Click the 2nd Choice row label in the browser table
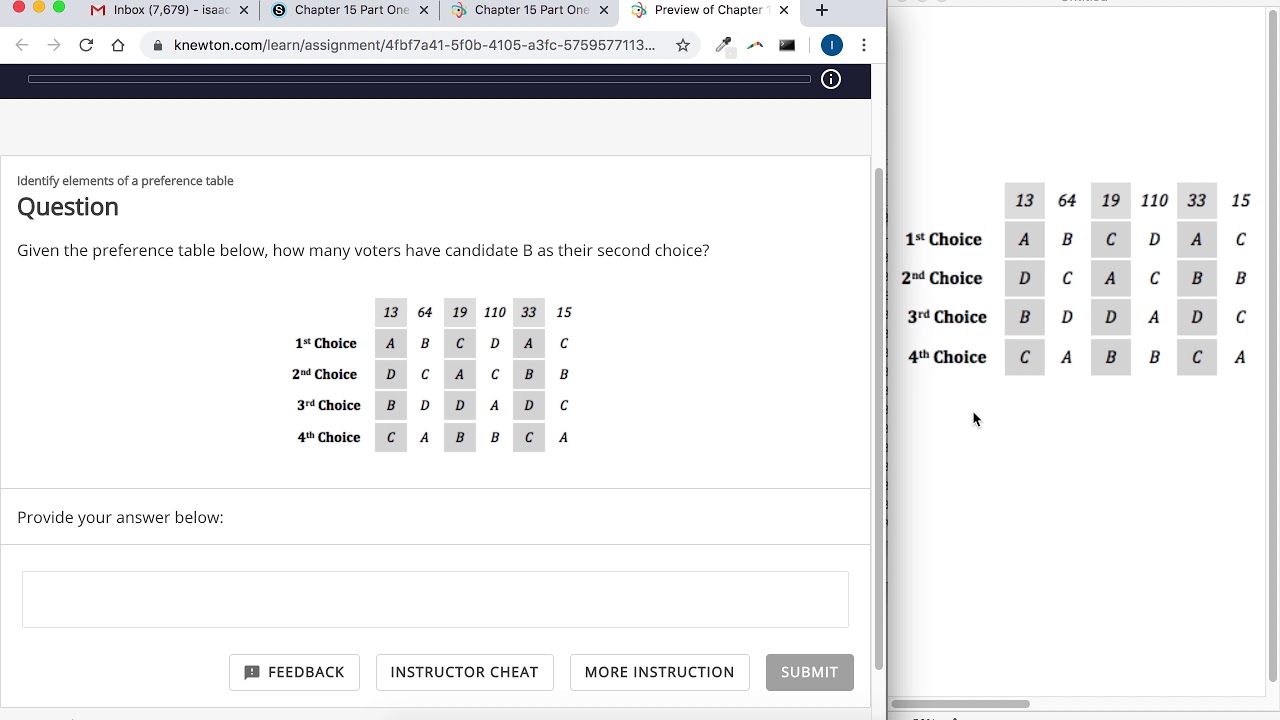This screenshot has width=1280, height=720. click(324, 374)
